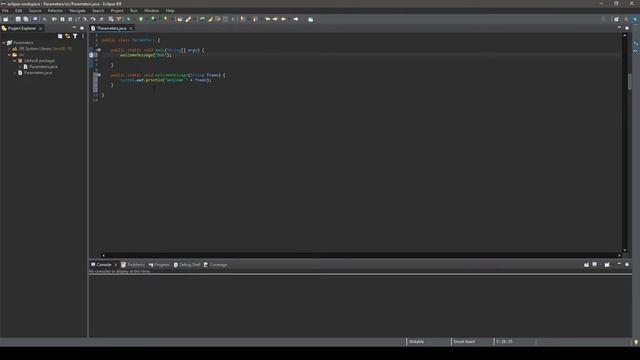Maximize the Project Explorer panel
Screen dimensions: 640x360
pos(82,28)
